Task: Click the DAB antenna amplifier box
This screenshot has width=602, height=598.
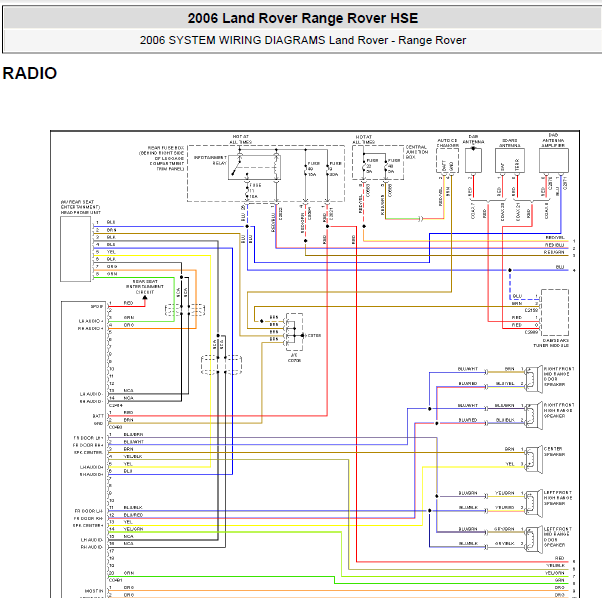Action: pyautogui.click(x=554, y=161)
